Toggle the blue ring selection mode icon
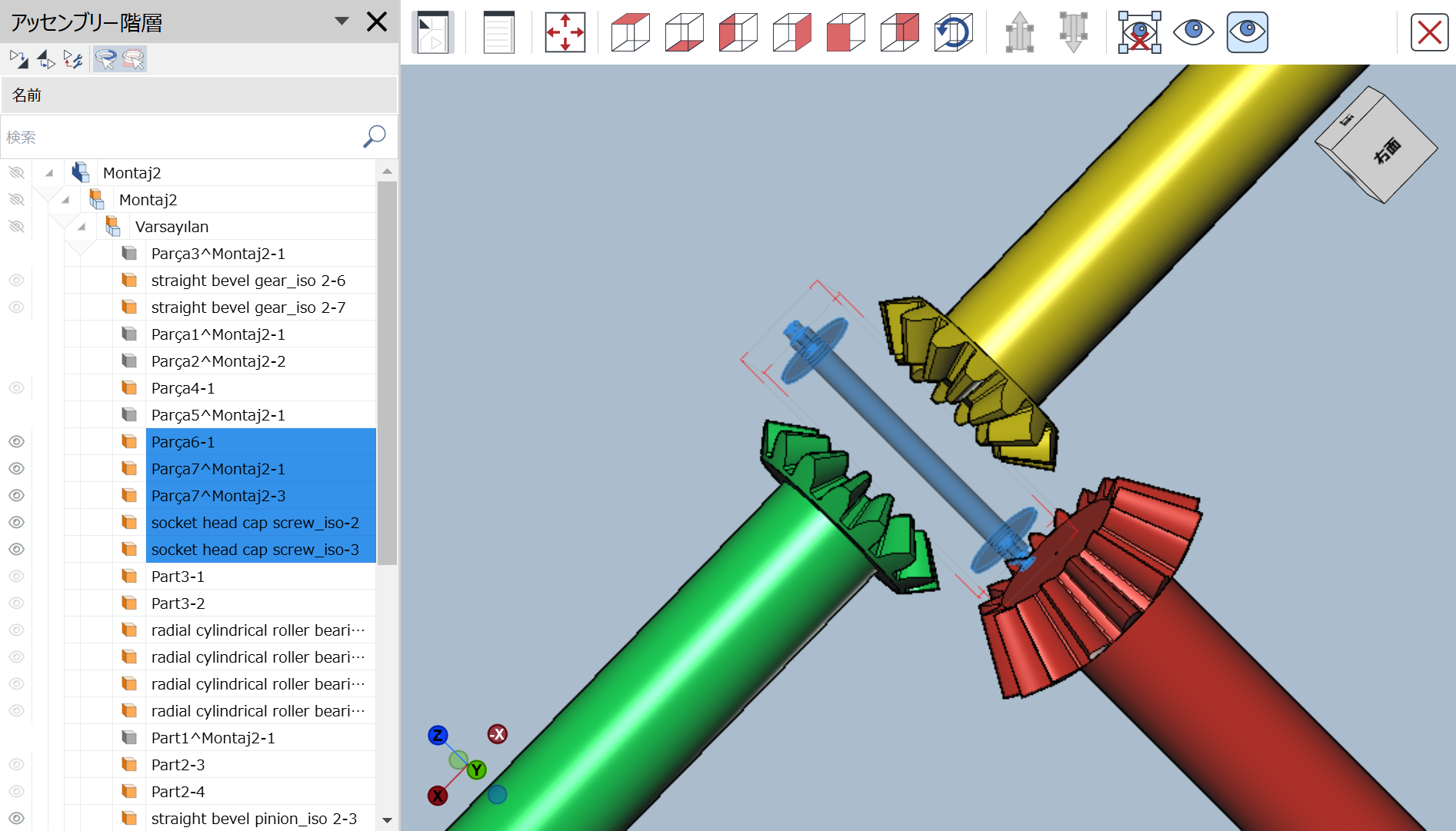Image resolution: width=1456 pixels, height=831 pixels. 105,59
